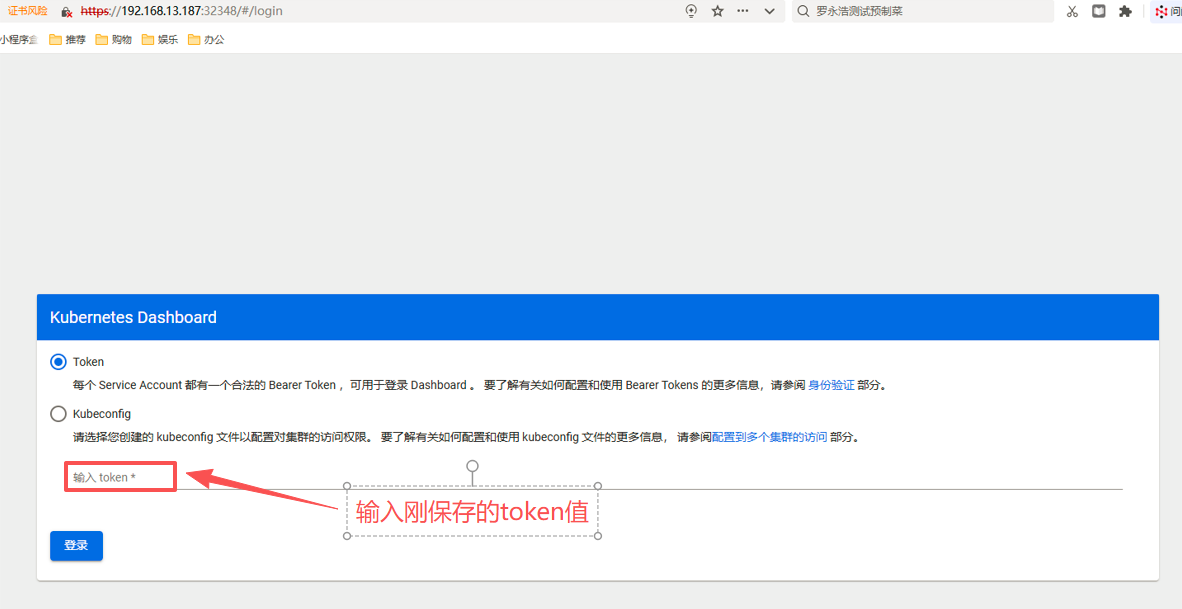Open the 身份验证 link
Viewport: 1182px width, 609px height.
click(x=831, y=385)
